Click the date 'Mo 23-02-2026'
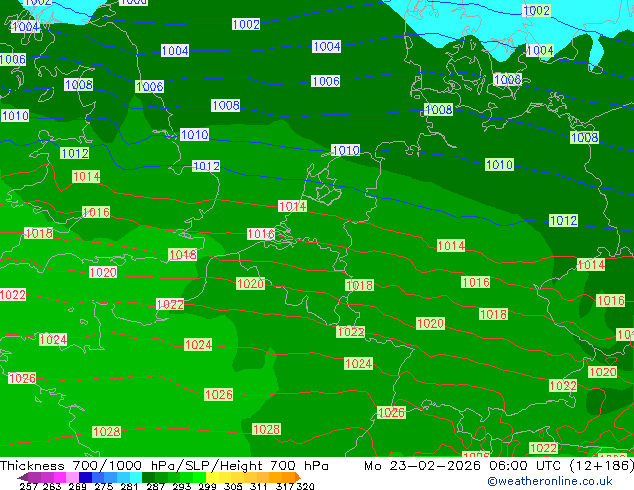 (x=422, y=466)
